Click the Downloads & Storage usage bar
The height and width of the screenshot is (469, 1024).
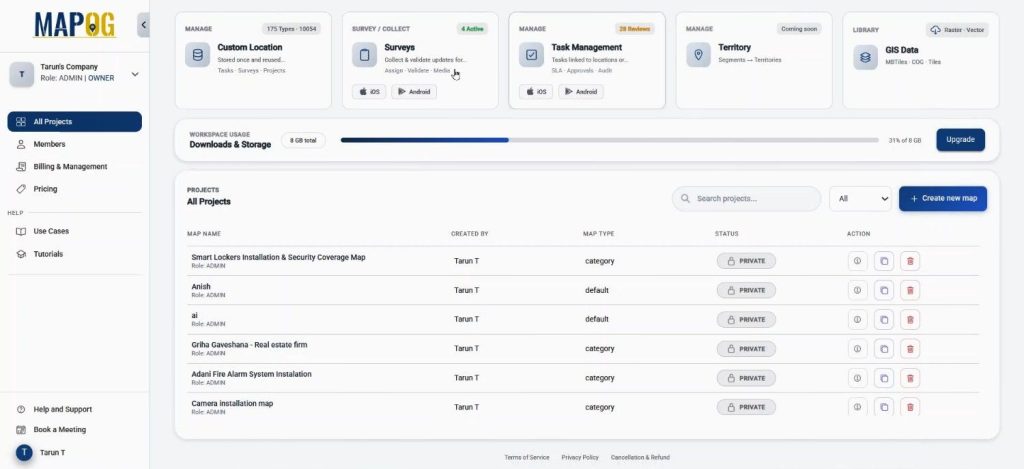click(x=609, y=140)
